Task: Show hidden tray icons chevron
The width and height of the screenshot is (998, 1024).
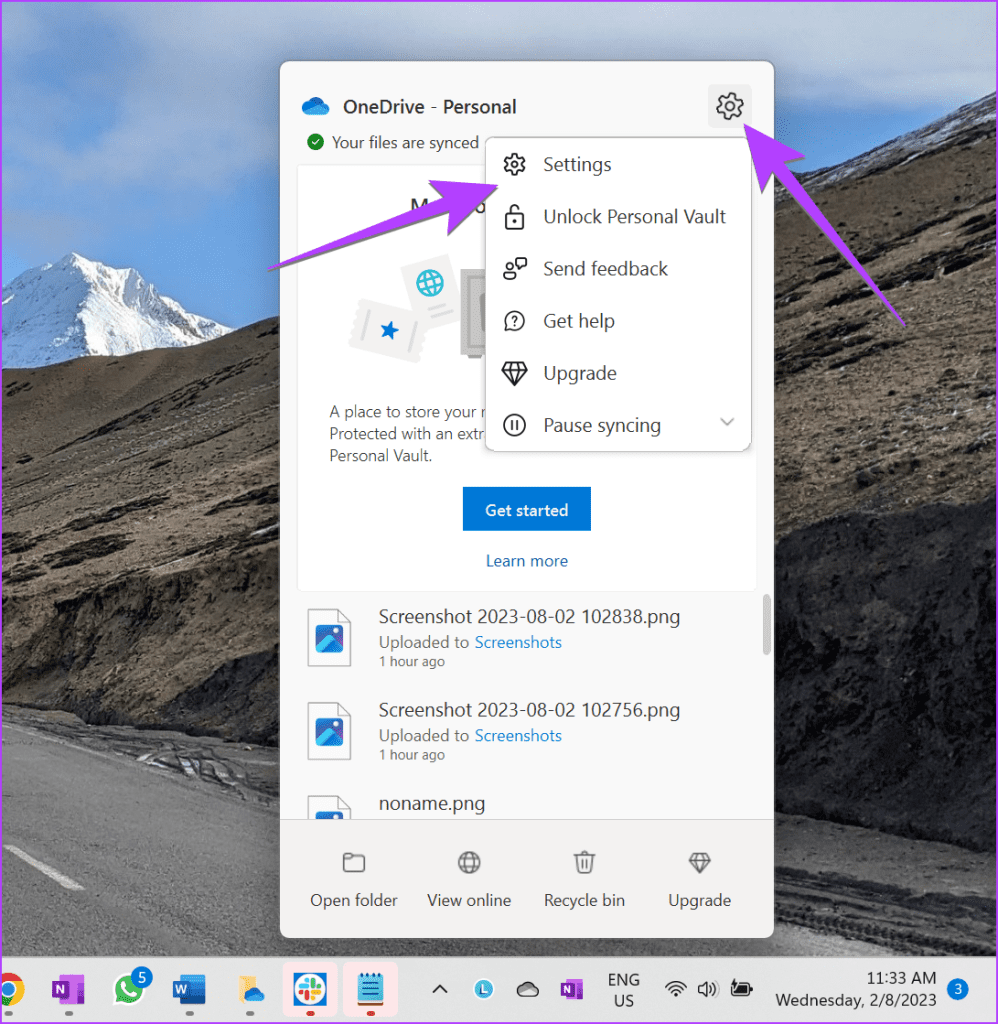Action: tap(440, 989)
